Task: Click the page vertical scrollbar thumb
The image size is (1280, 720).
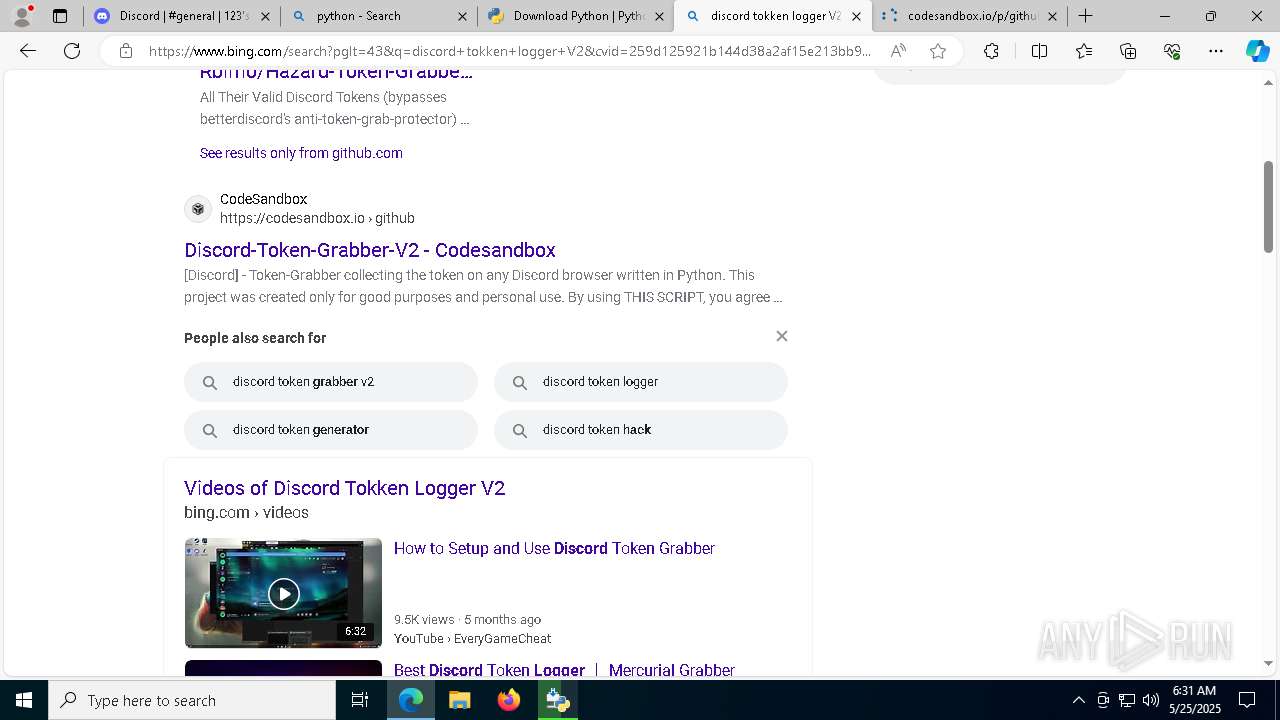Action: tap(1268, 206)
